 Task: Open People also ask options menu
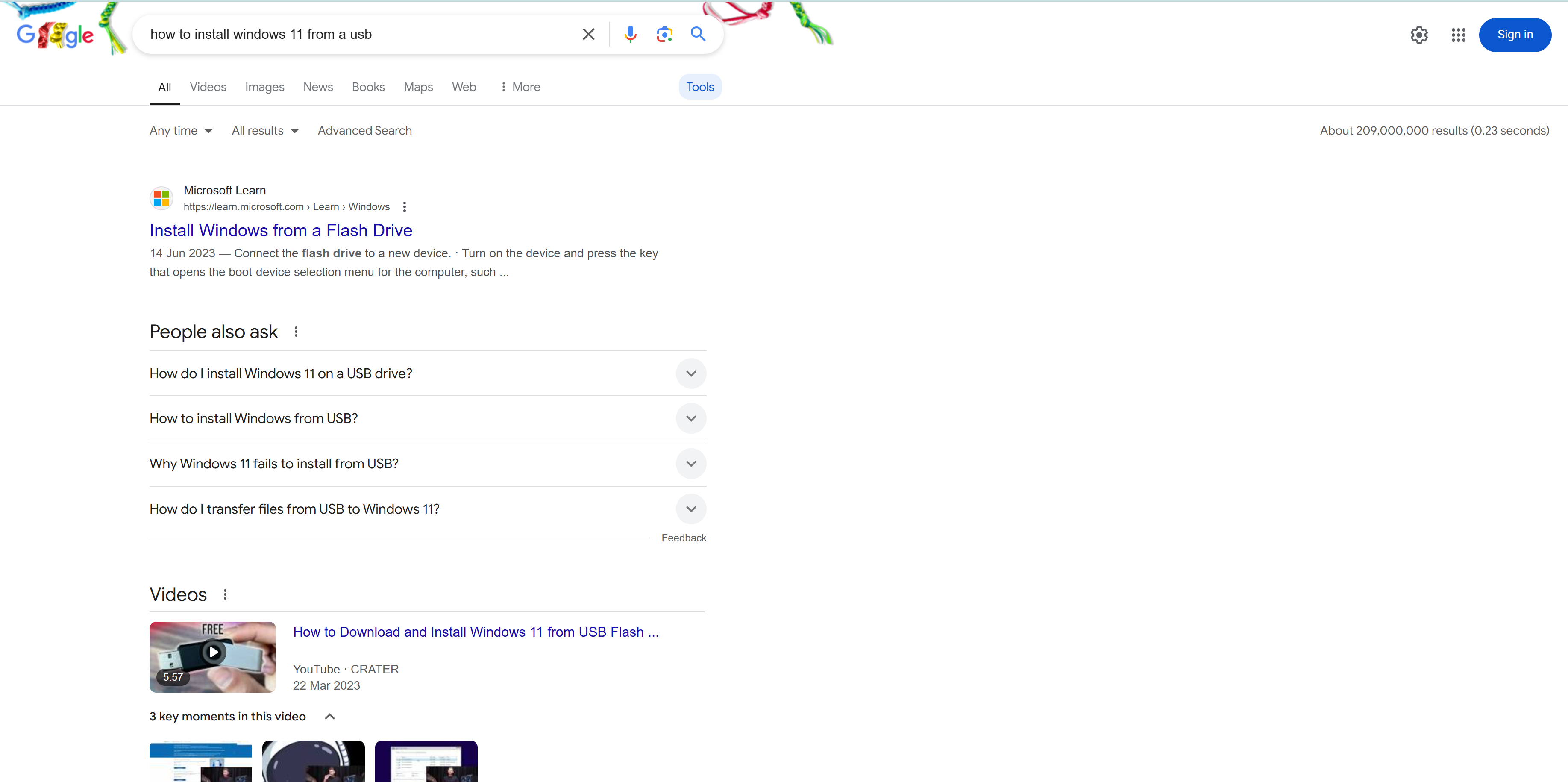(296, 332)
